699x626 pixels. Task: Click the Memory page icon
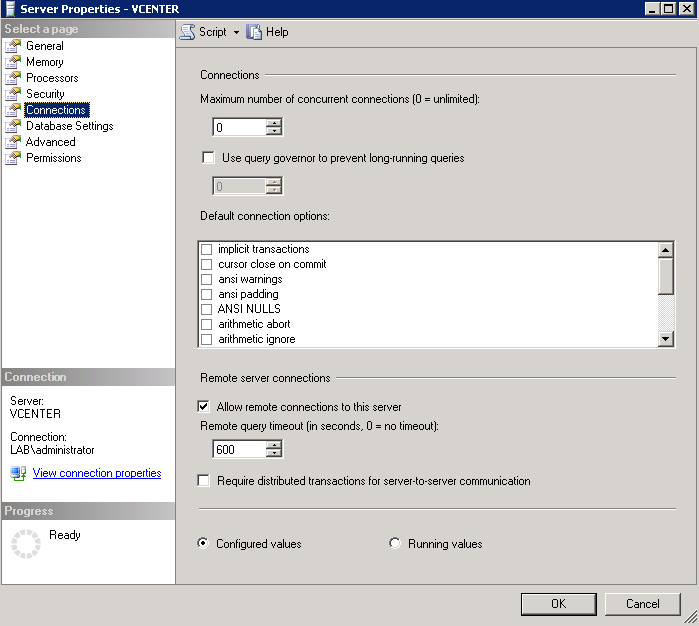(13, 62)
